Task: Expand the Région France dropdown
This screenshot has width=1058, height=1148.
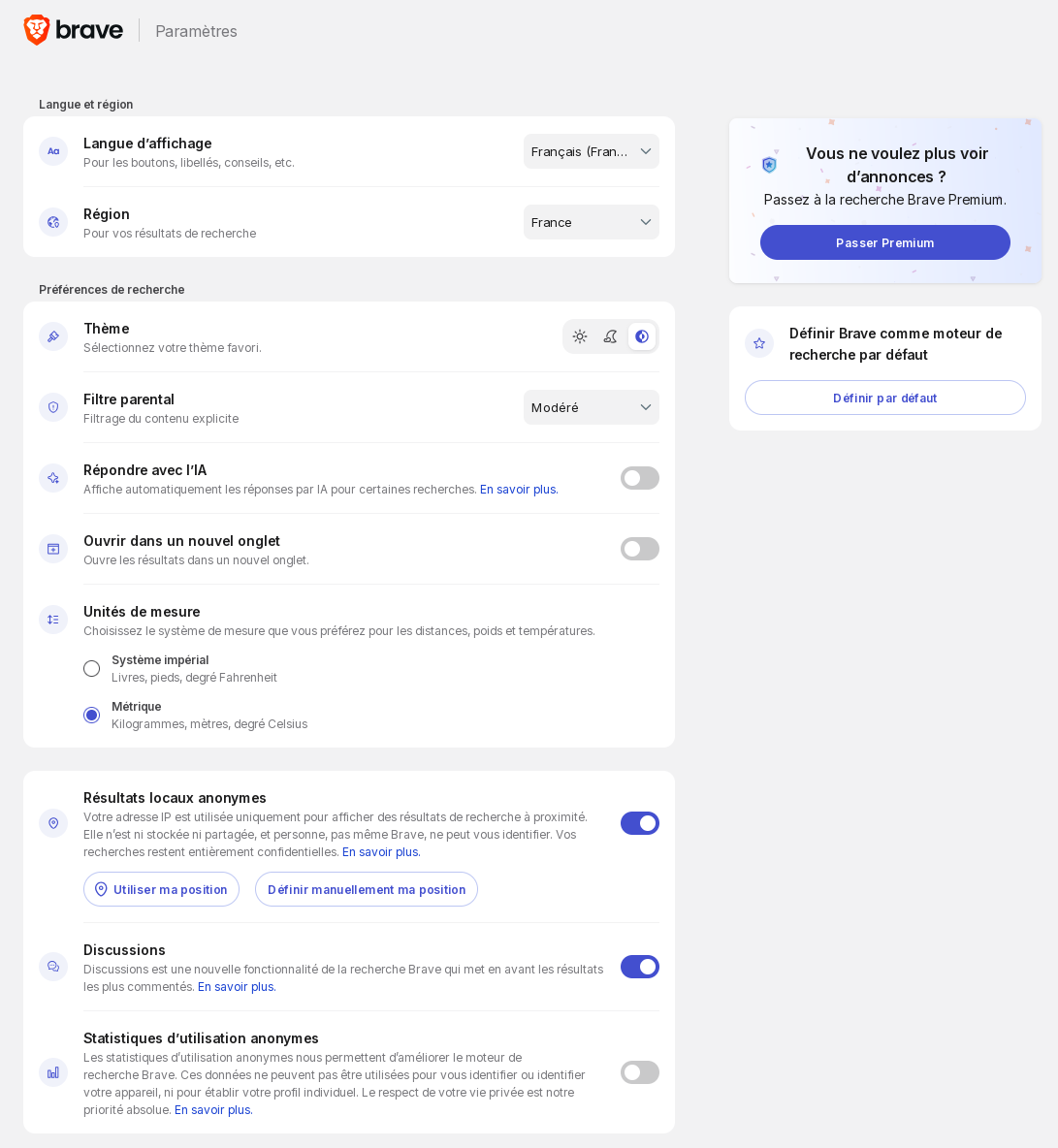Action: point(592,222)
